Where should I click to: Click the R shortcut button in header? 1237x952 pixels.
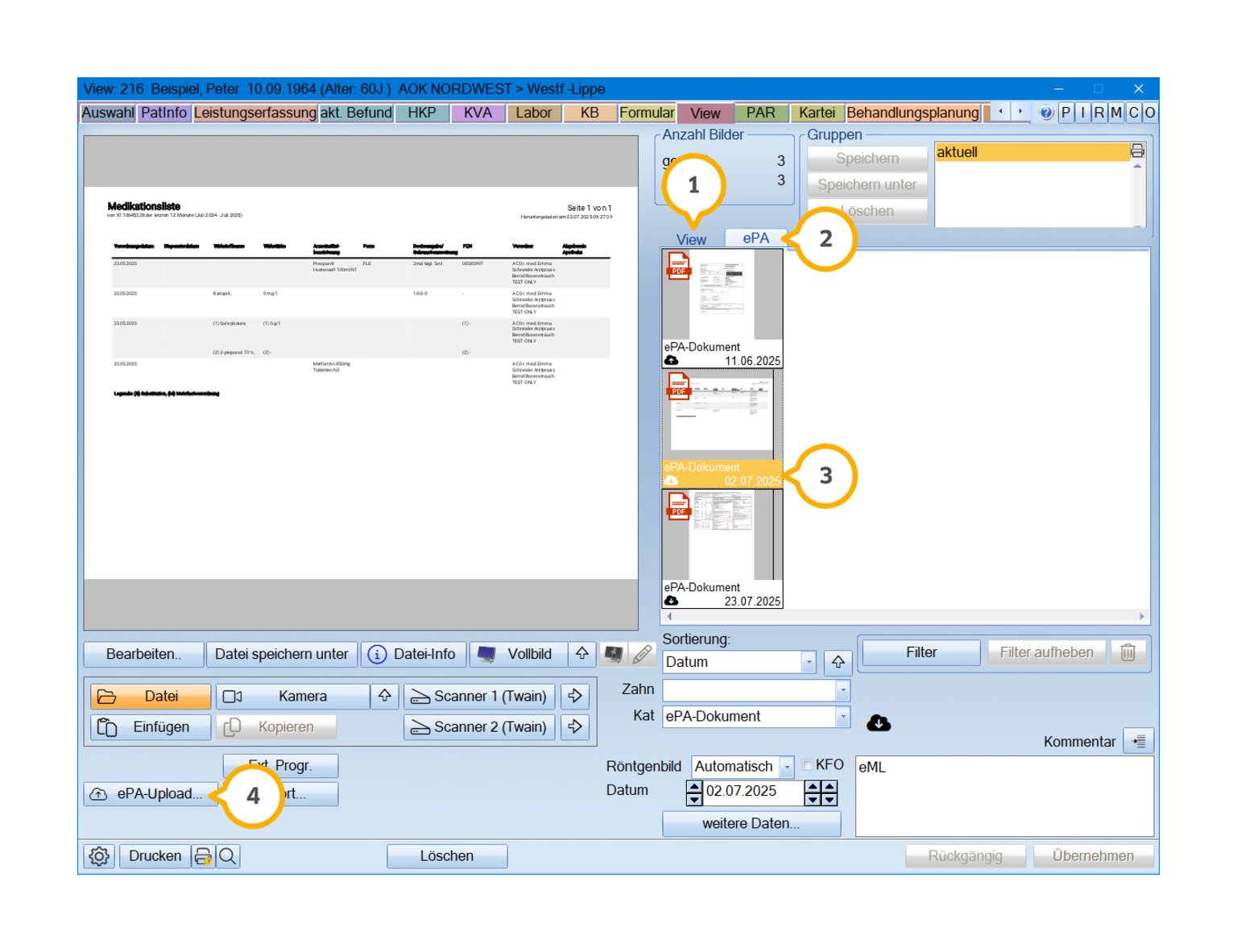(1099, 113)
